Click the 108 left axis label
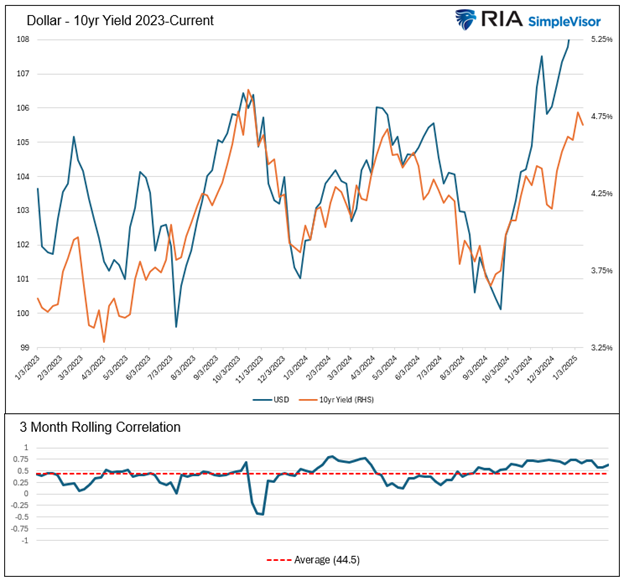Viewport: 624px width, 581px height. coord(23,39)
